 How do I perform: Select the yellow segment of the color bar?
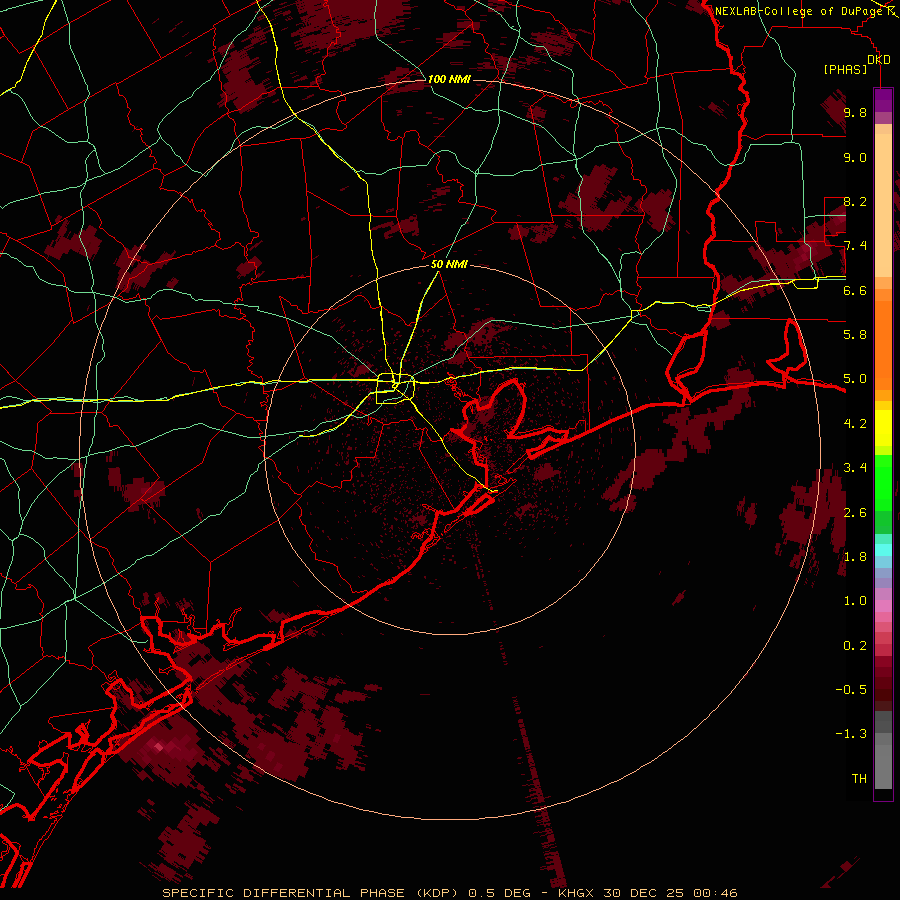click(883, 428)
